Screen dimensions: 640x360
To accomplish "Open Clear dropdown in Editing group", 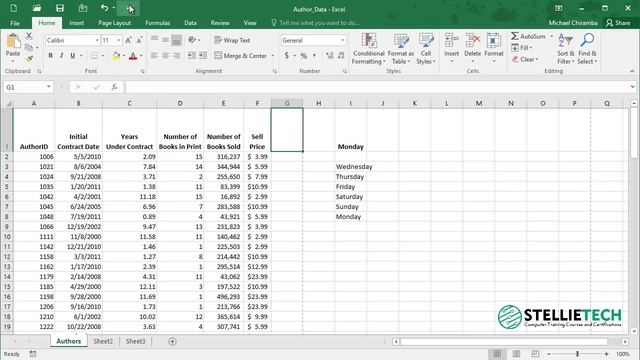I will [x=525, y=60].
